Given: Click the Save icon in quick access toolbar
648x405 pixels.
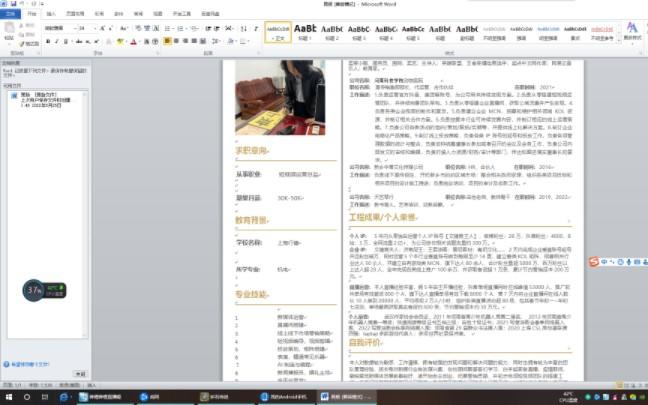Looking at the screenshot, I should click(18, 4).
